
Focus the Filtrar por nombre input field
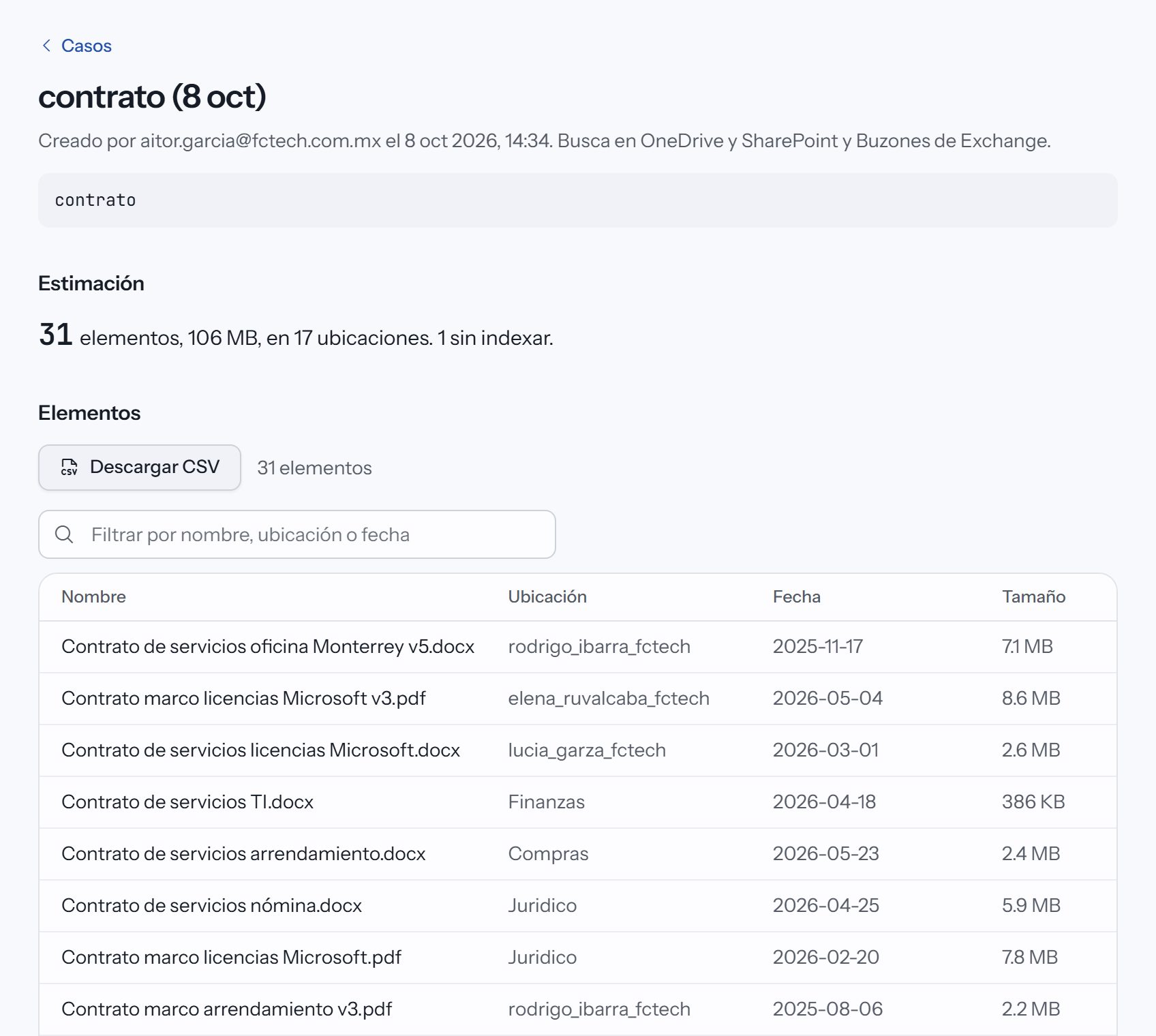pyautogui.click(x=297, y=534)
